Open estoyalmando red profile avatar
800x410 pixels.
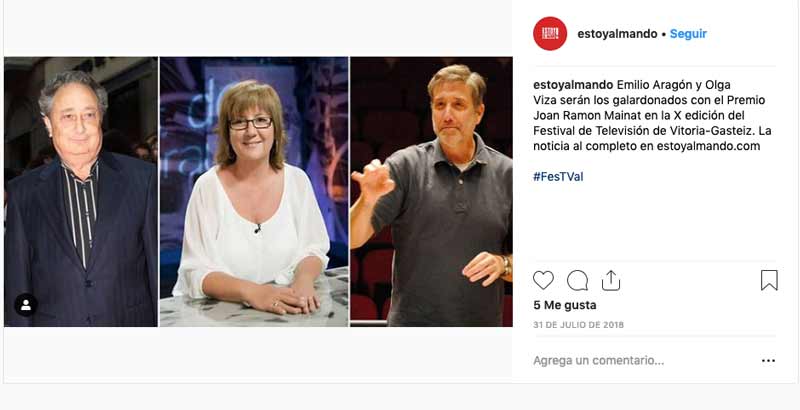point(550,34)
